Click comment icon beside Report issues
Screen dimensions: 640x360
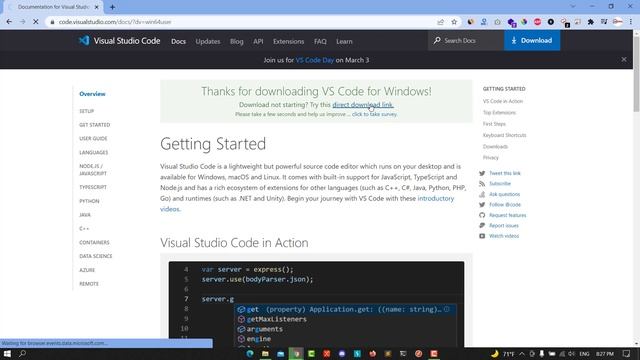(x=482, y=225)
